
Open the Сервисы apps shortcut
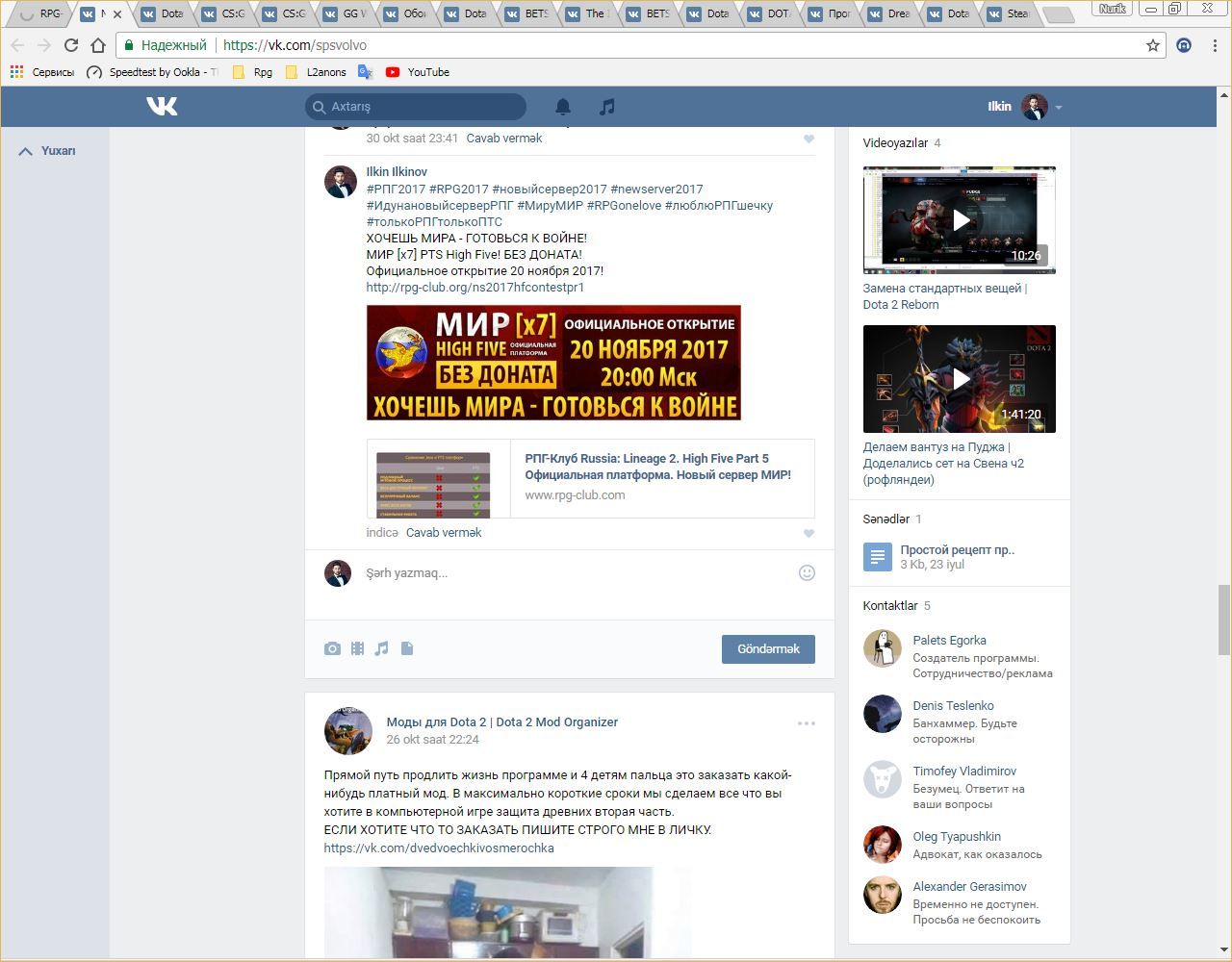pyautogui.click(x=41, y=72)
